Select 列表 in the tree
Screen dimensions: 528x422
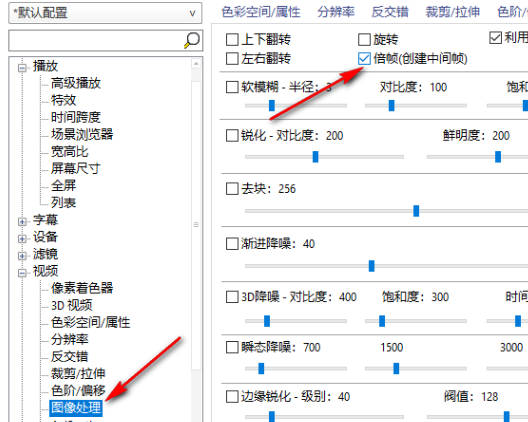tap(63, 202)
